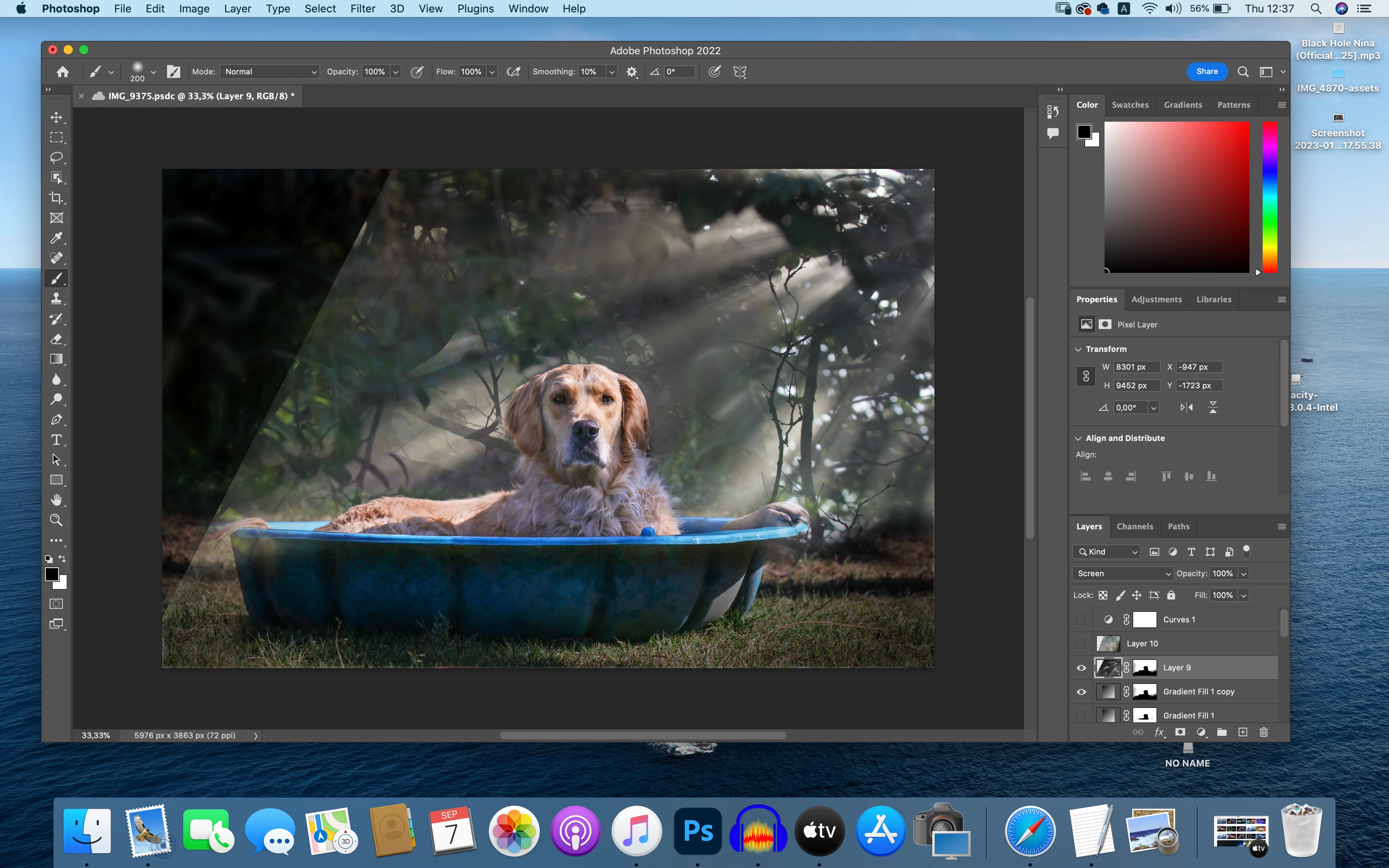This screenshot has width=1389, height=868.
Task: Open the Filter menu
Action: tap(362, 9)
